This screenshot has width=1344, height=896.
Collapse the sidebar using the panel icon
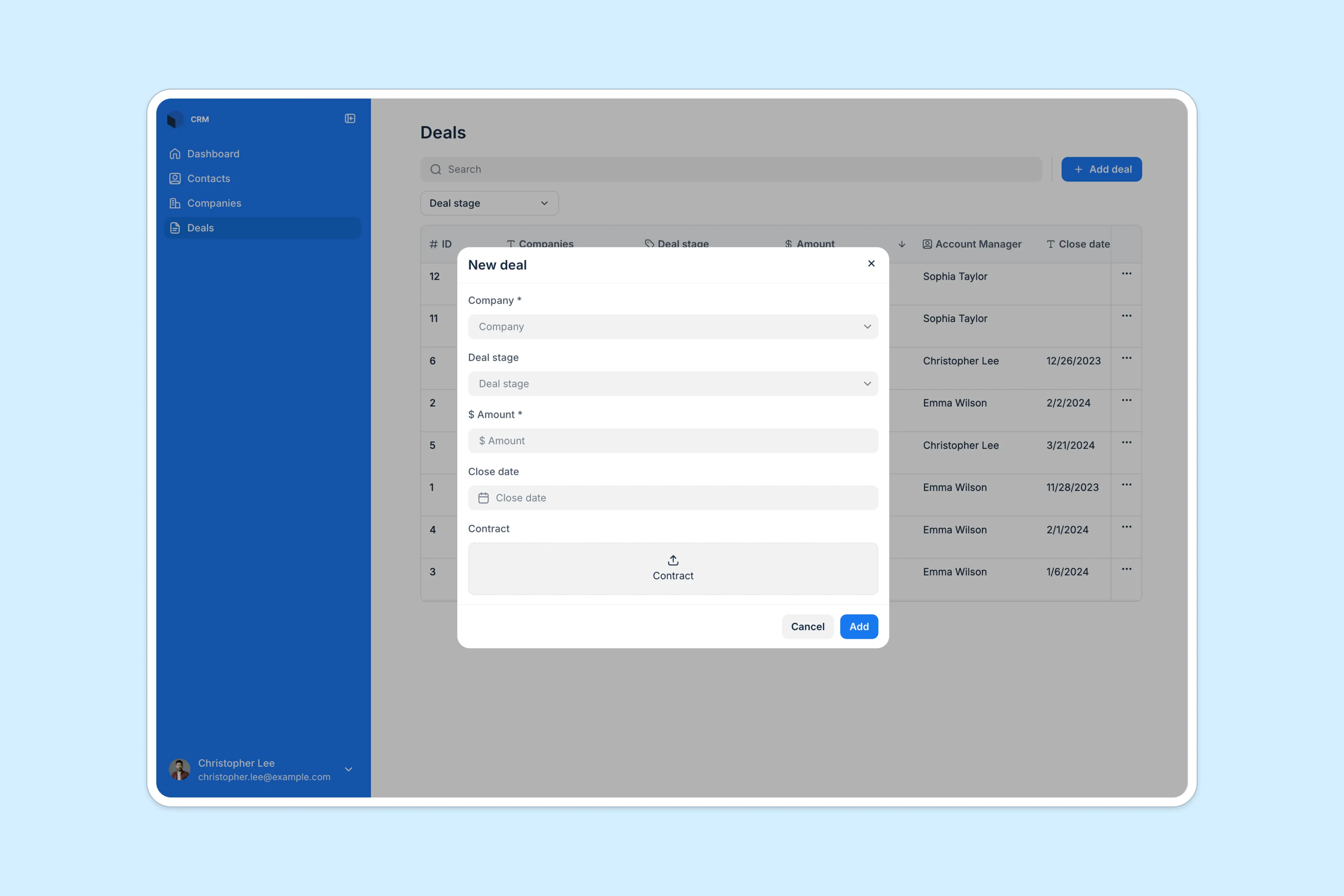350,119
